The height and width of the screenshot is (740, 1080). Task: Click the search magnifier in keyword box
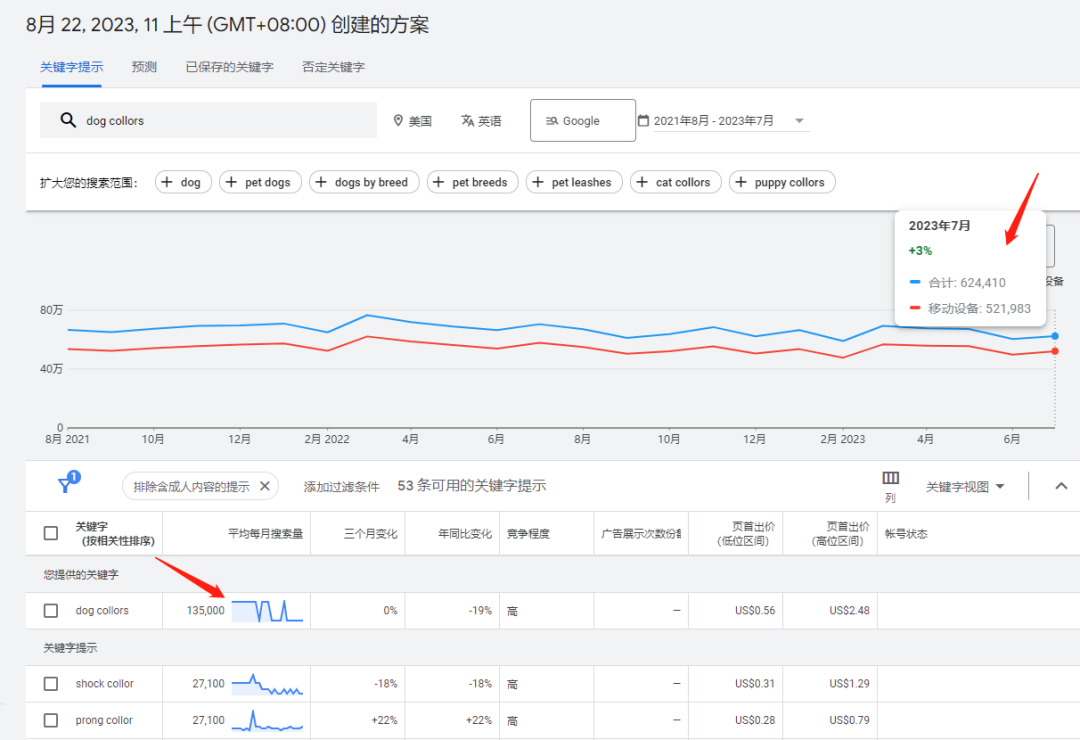tap(68, 120)
